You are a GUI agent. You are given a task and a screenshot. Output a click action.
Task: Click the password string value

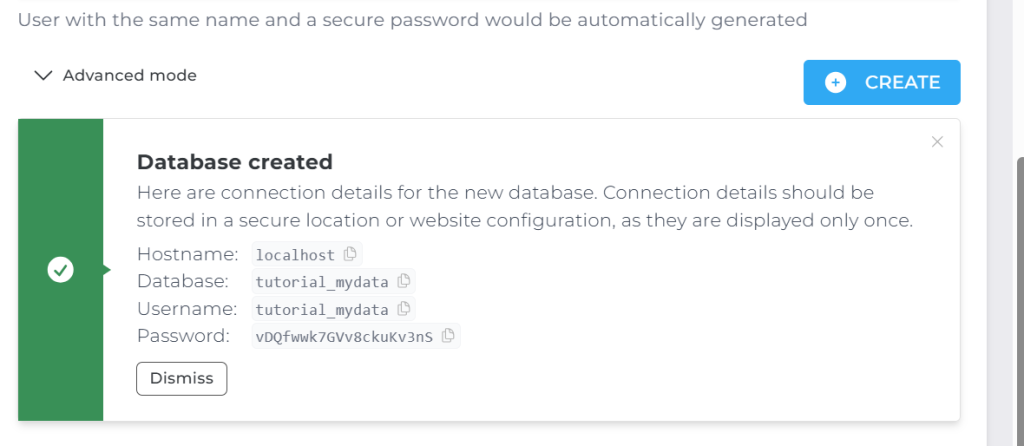coord(344,337)
